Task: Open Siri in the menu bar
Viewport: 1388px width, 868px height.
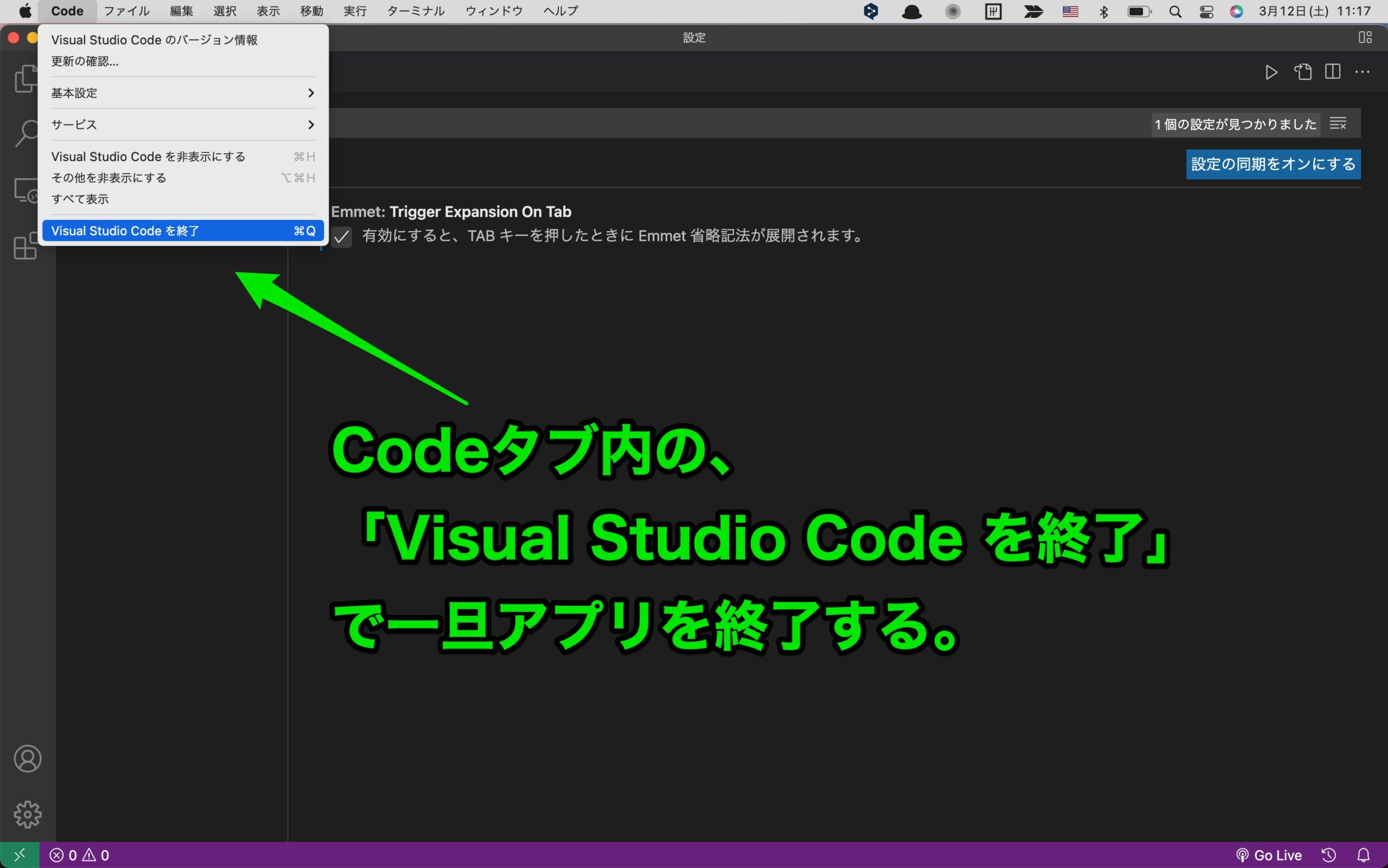Action: (1236, 11)
